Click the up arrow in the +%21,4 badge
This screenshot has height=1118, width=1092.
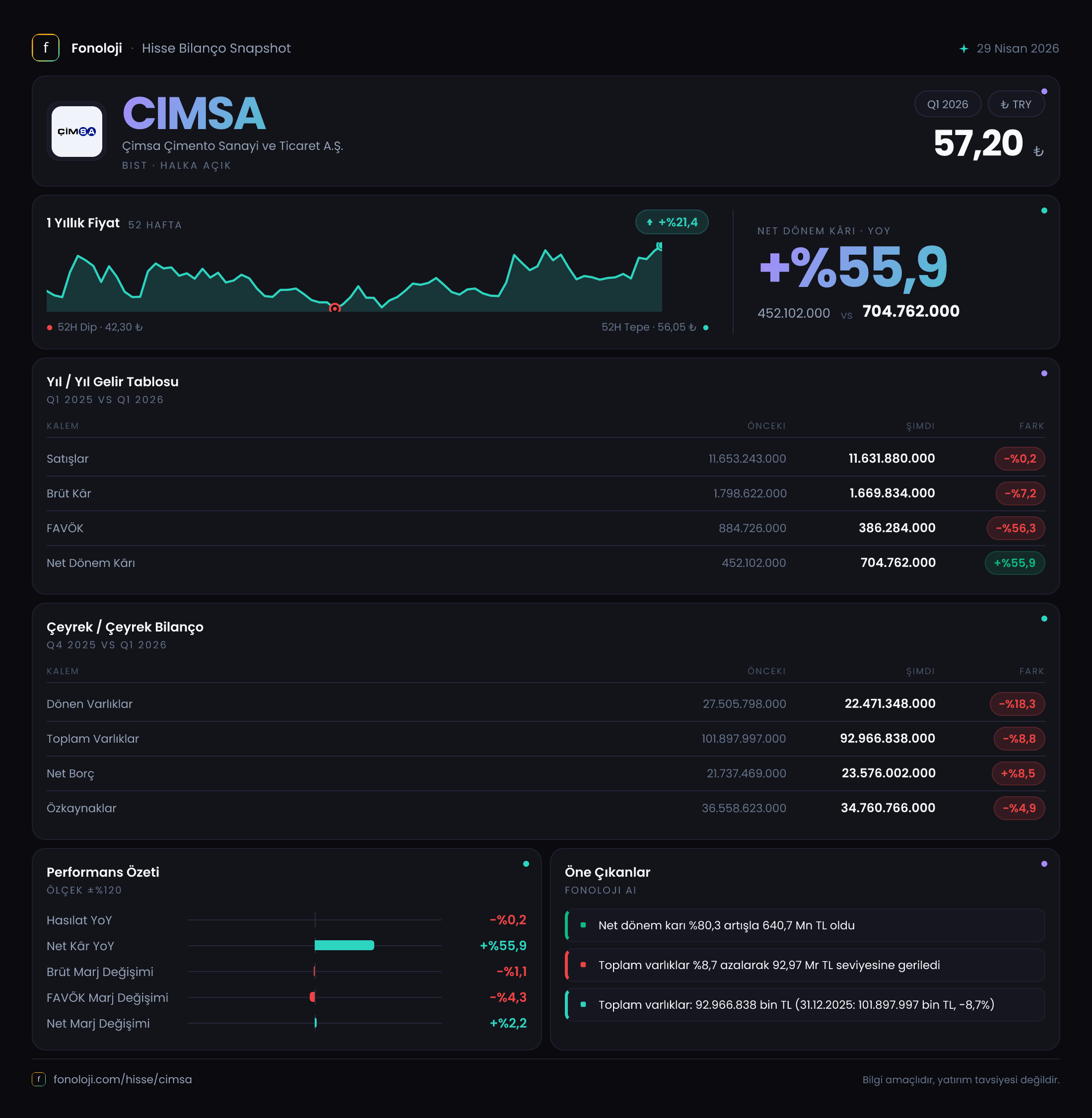tap(649, 222)
